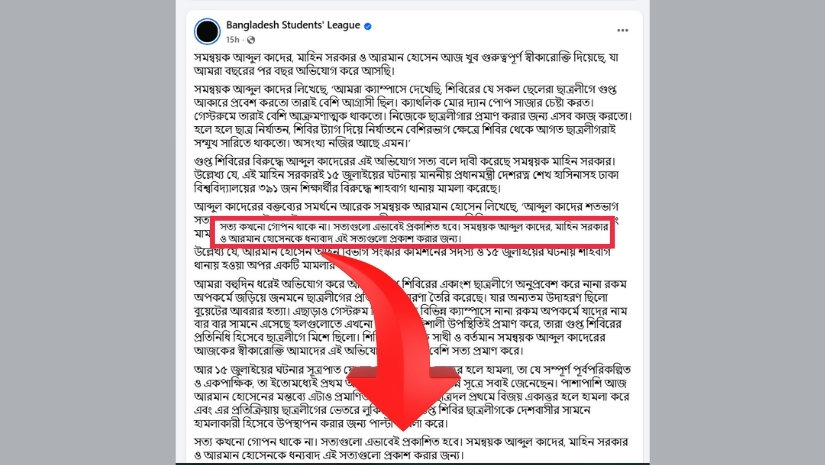Click the blue verified badge icon
The image size is (825, 465).
coord(368,26)
